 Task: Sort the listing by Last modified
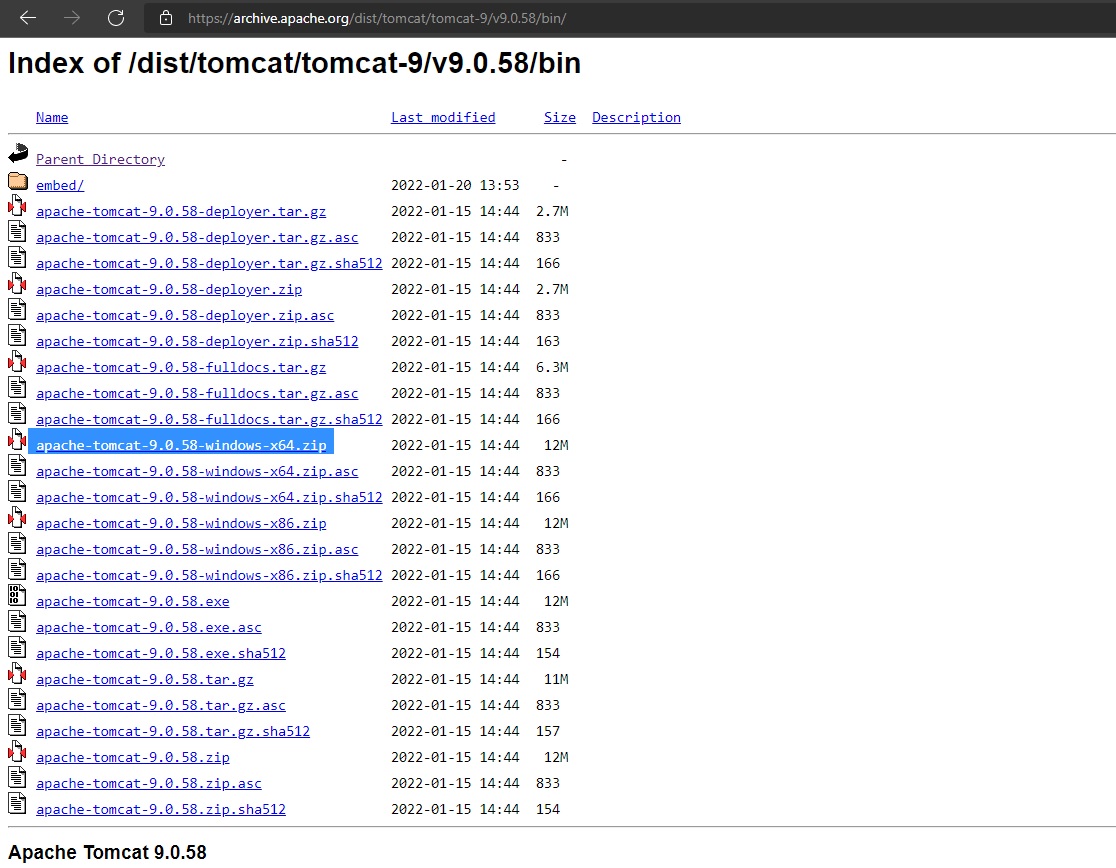[443, 117]
